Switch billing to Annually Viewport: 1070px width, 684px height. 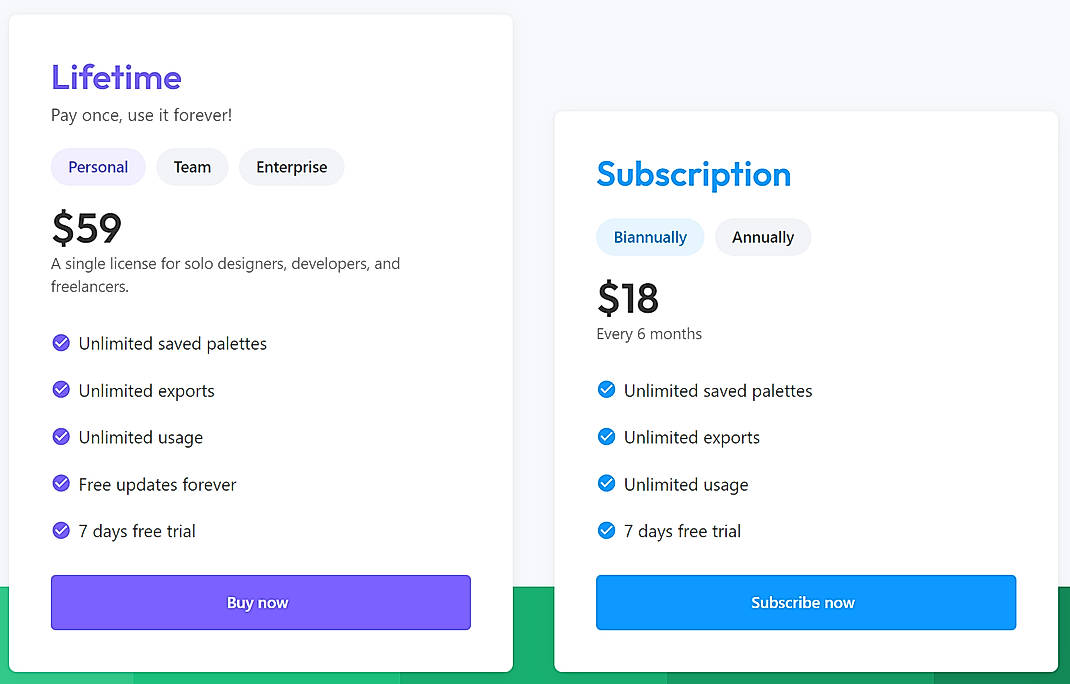763,237
